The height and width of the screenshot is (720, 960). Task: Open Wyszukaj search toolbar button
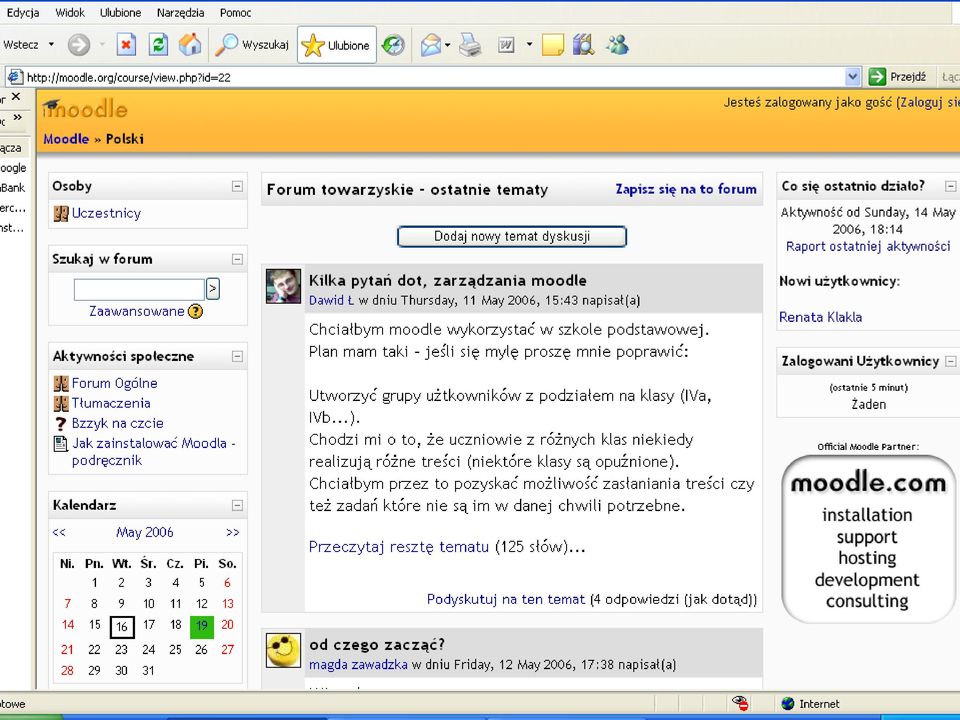click(x=252, y=45)
